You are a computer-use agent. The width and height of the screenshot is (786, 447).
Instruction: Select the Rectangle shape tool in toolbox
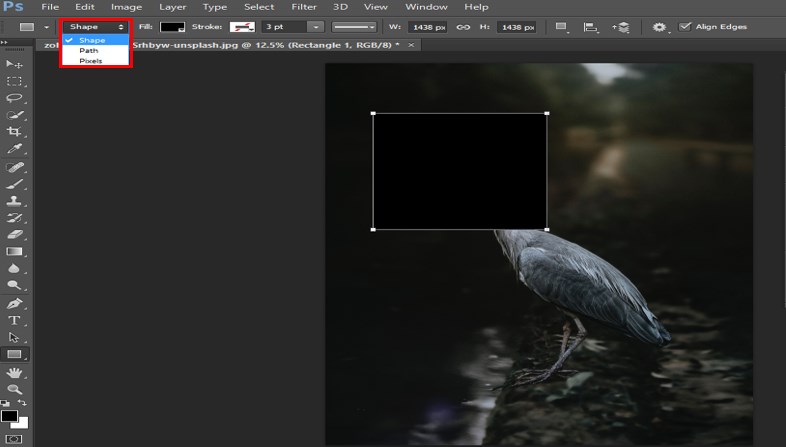14,354
